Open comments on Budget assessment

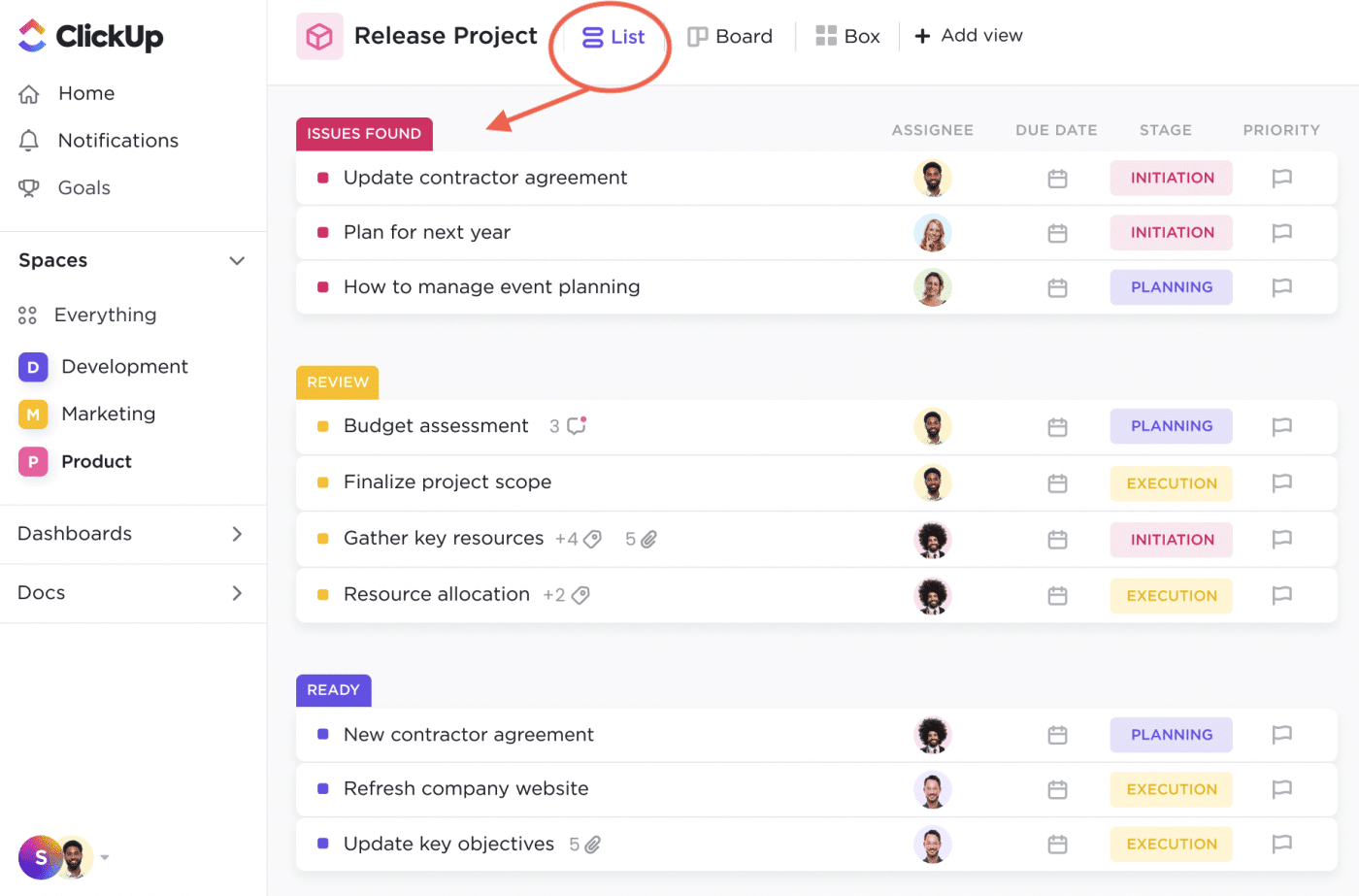pyautogui.click(x=577, y=426)
